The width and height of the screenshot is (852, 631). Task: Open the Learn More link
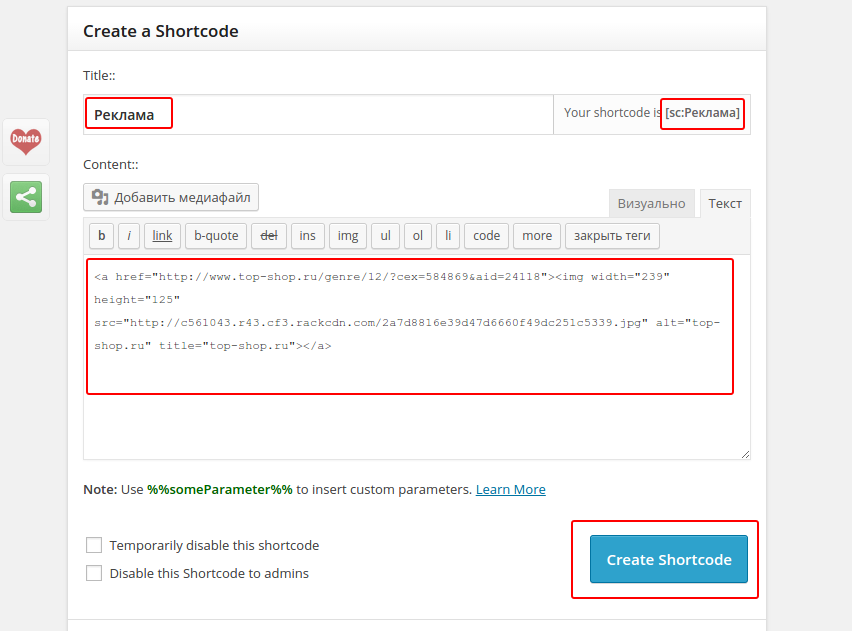(x=510, y=490)
